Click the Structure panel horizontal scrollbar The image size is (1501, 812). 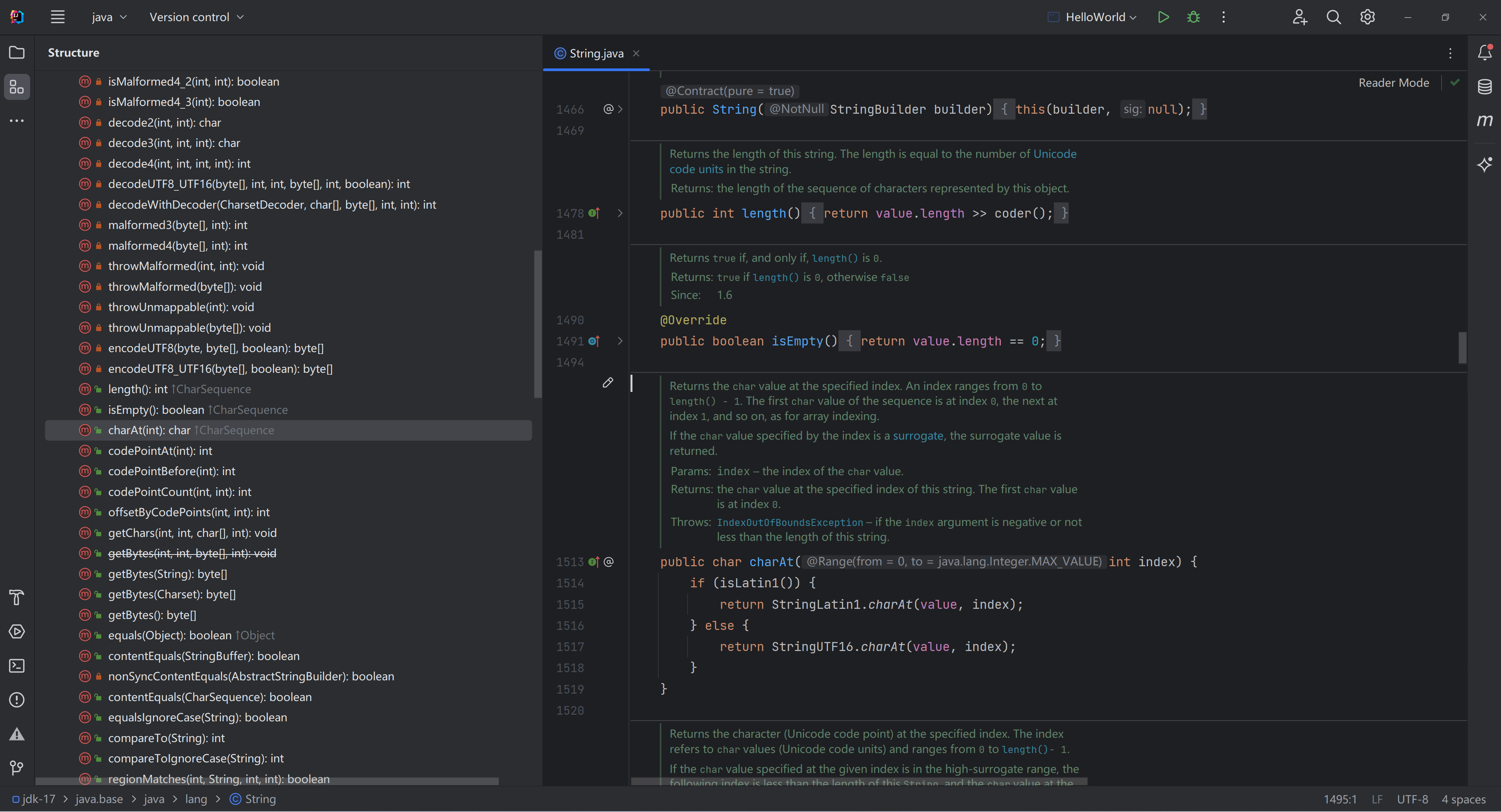point(267,781)
